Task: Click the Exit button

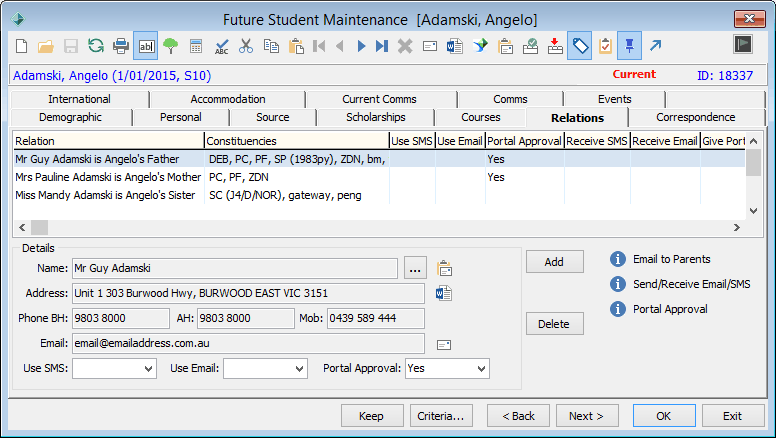Action: [733, 416]
